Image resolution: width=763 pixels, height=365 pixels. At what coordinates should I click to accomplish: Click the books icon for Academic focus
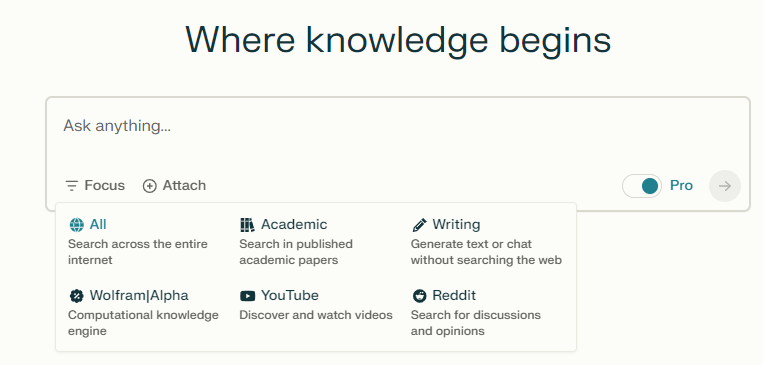(248, 225)
